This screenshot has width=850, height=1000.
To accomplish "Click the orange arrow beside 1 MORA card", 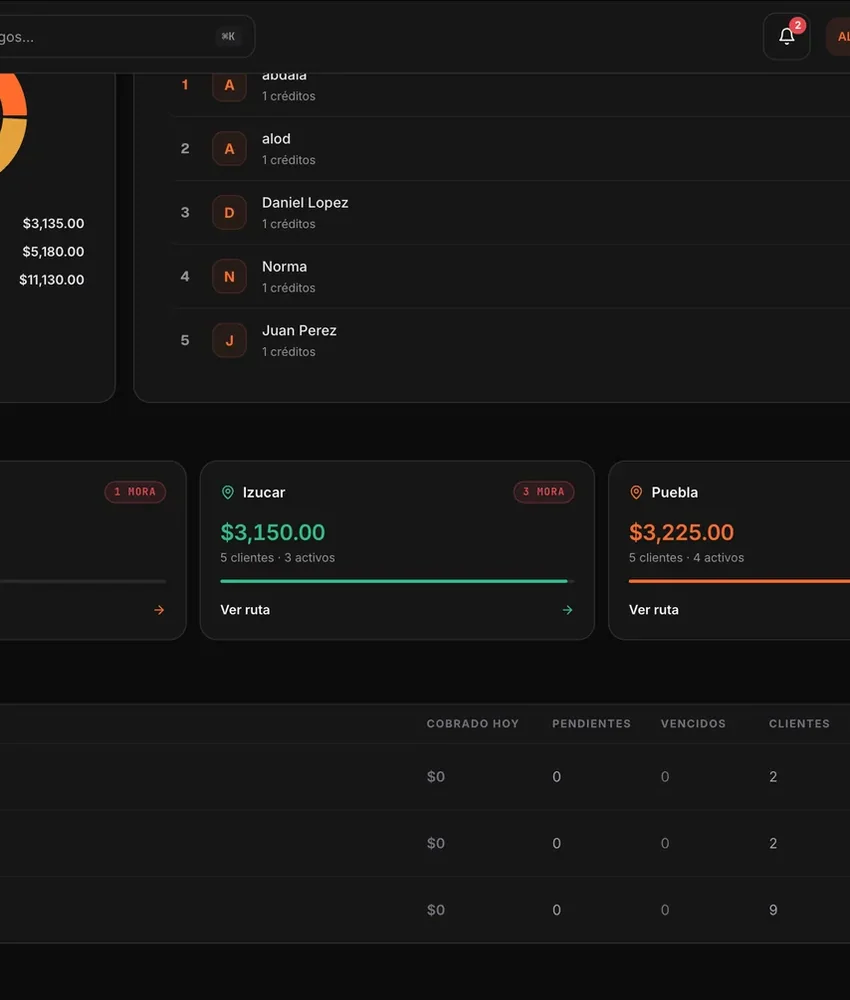I will 159,610.
